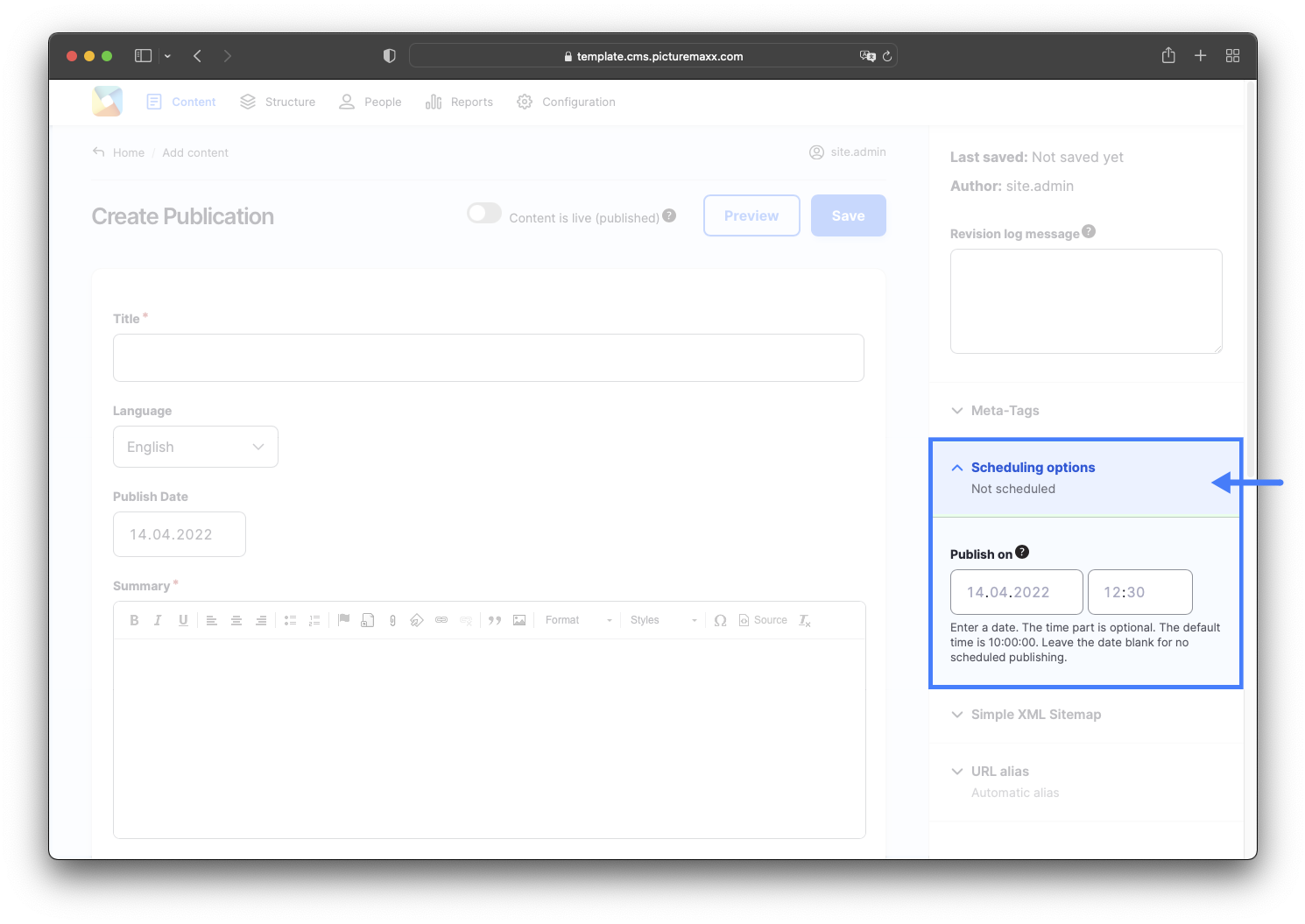The image size is (1305, 924).
Task: Open the Content menu
Action: pos(181,102)
